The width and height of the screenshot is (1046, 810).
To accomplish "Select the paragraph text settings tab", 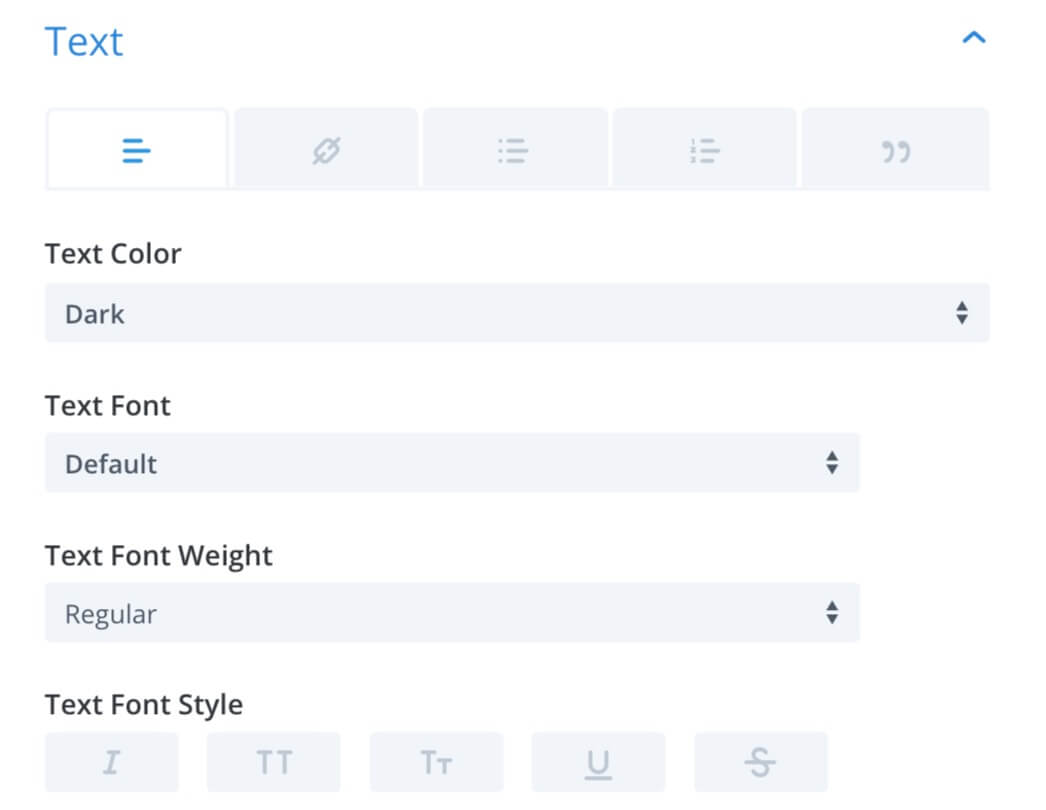I will (x=137, y=149).
